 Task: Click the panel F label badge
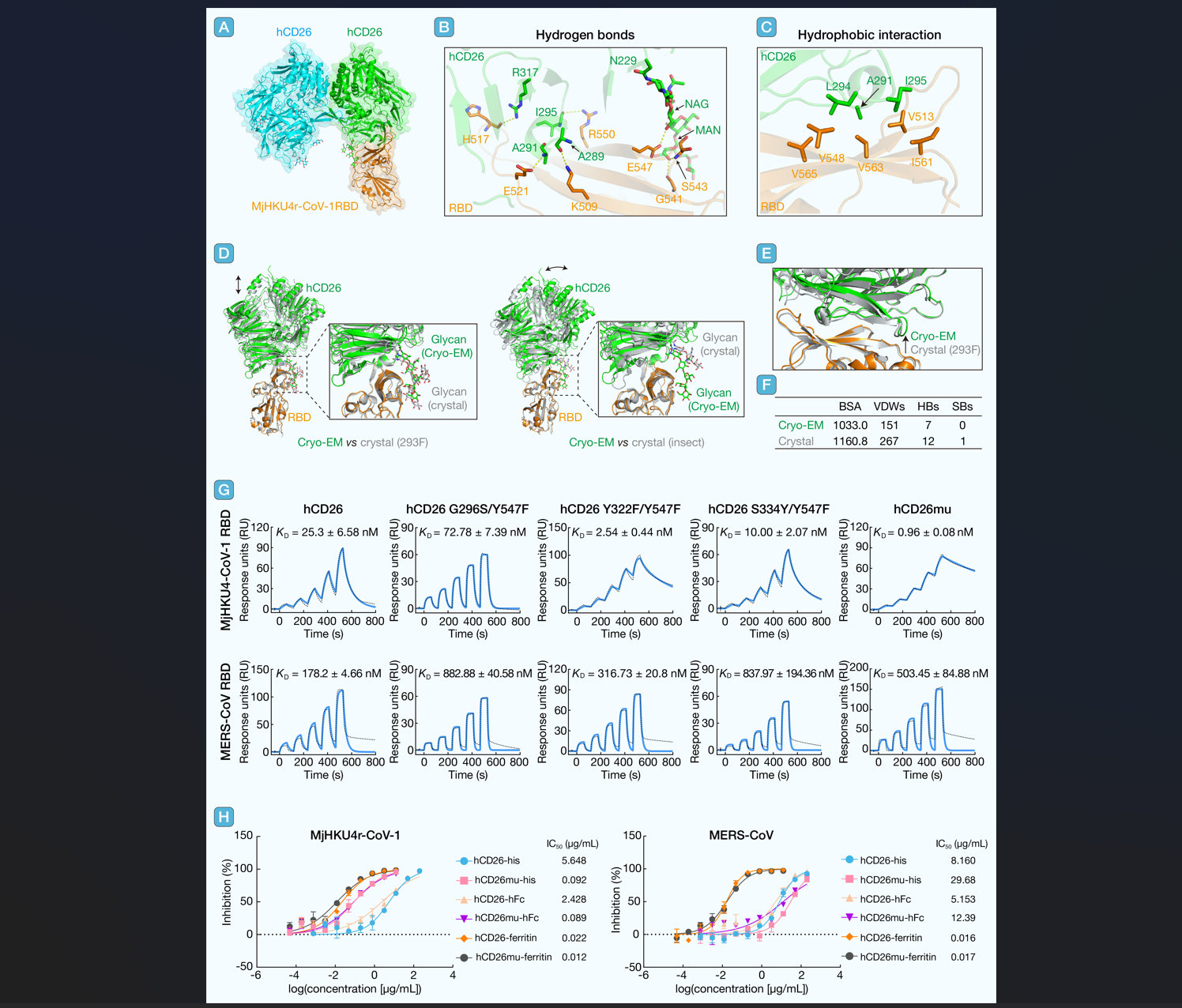pos(766,385)
